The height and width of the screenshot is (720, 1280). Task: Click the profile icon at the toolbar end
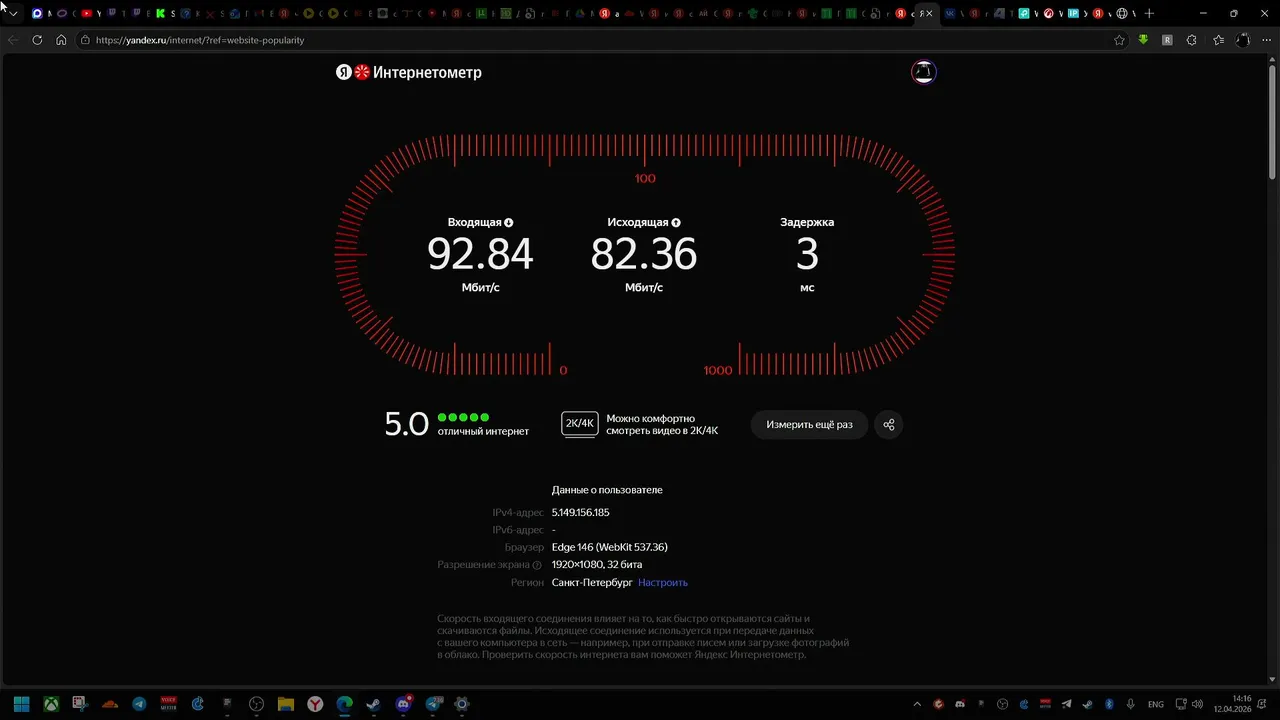(x=1243, y=40)
